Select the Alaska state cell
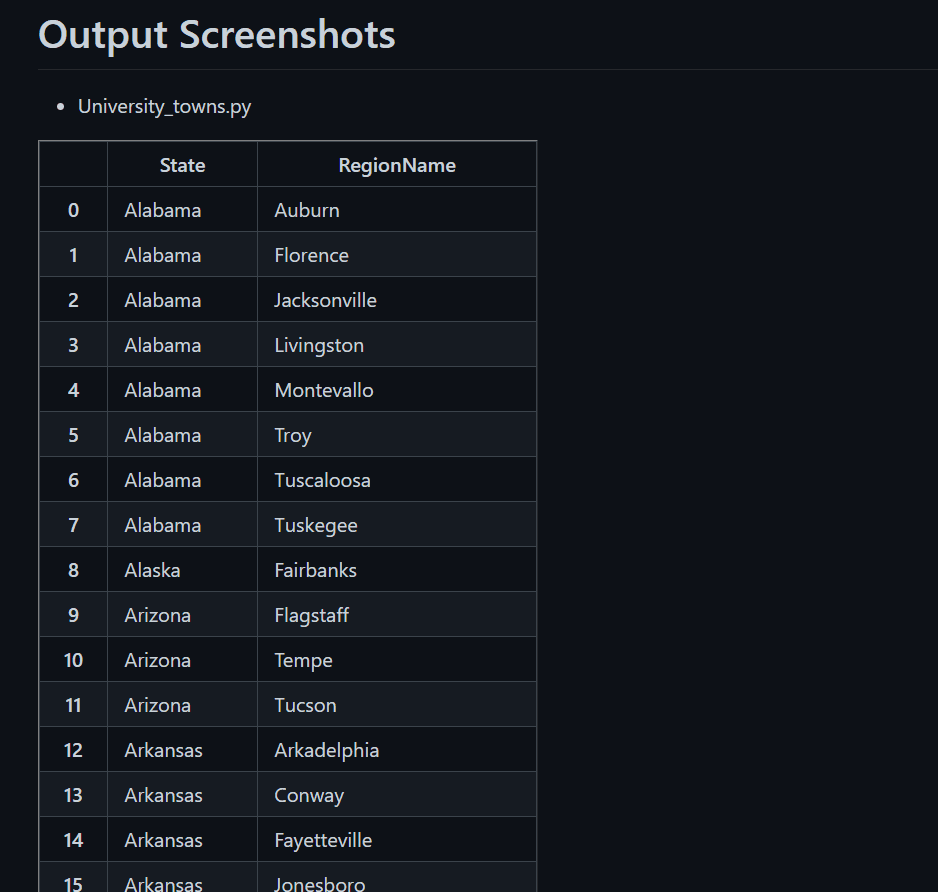The height and width of the screenshot is (892, 938). pos(182,570)
